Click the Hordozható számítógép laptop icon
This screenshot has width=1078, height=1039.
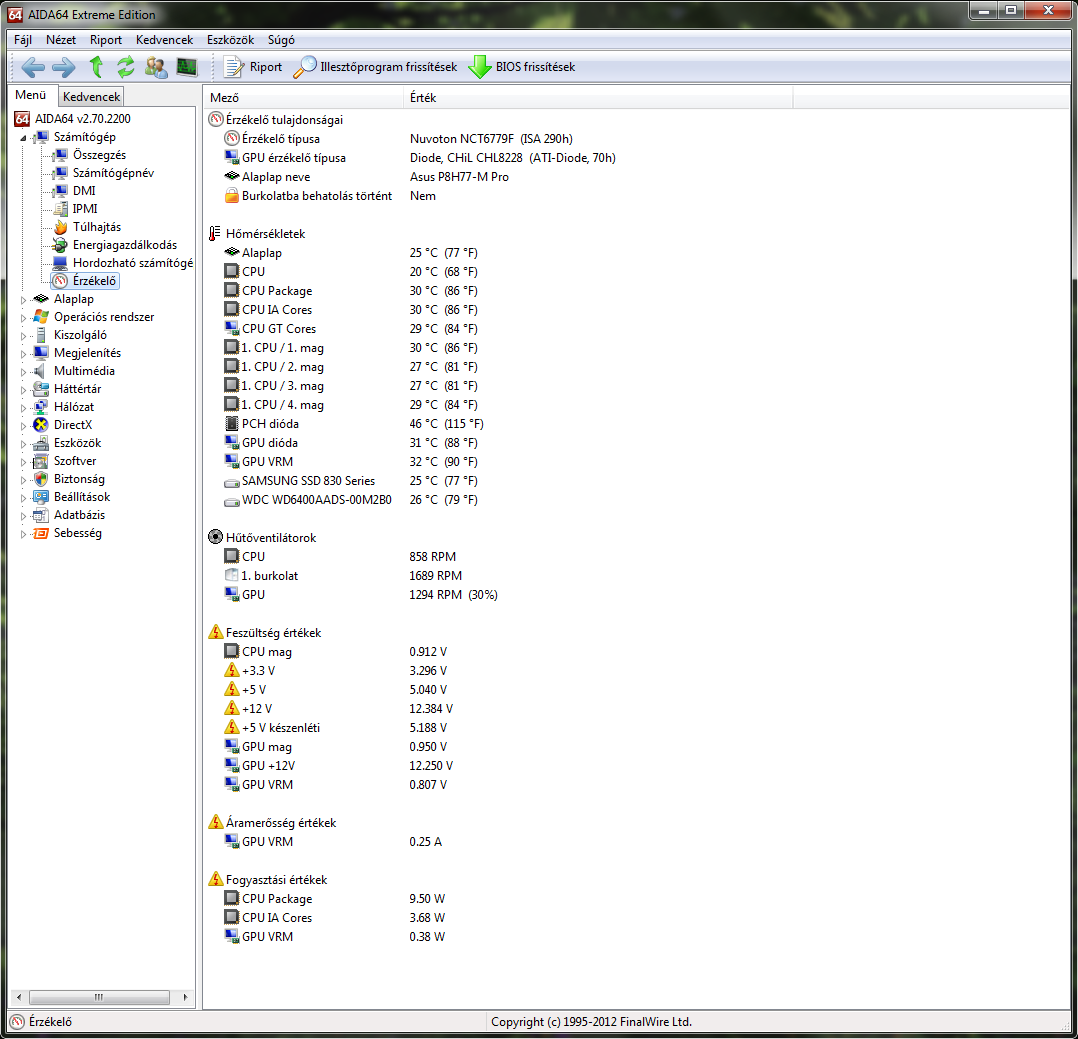coord(60,263)
